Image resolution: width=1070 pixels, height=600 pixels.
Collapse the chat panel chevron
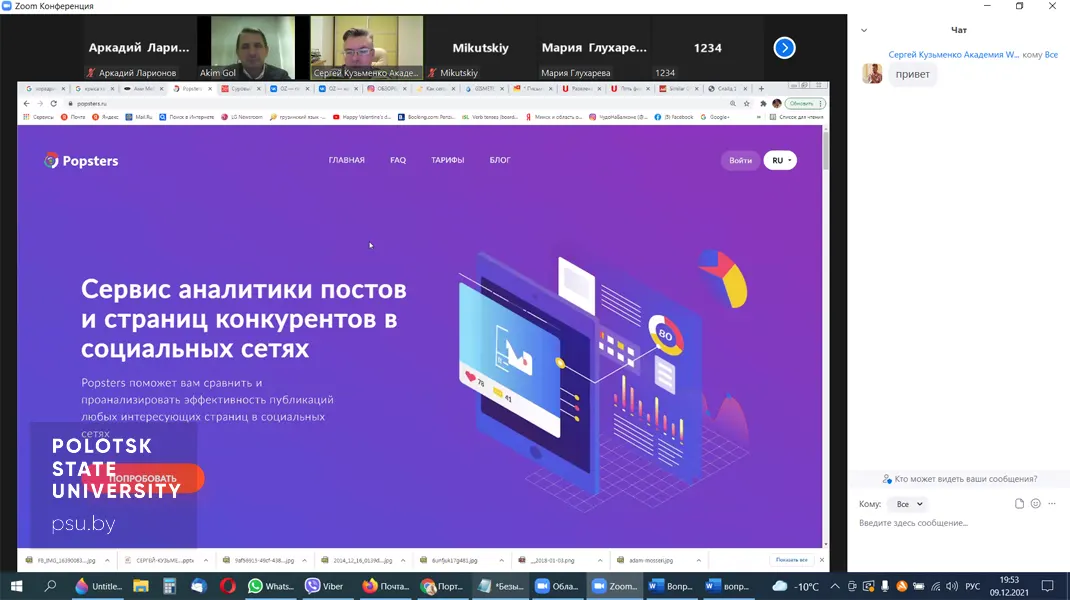click(x=864, y=30)
